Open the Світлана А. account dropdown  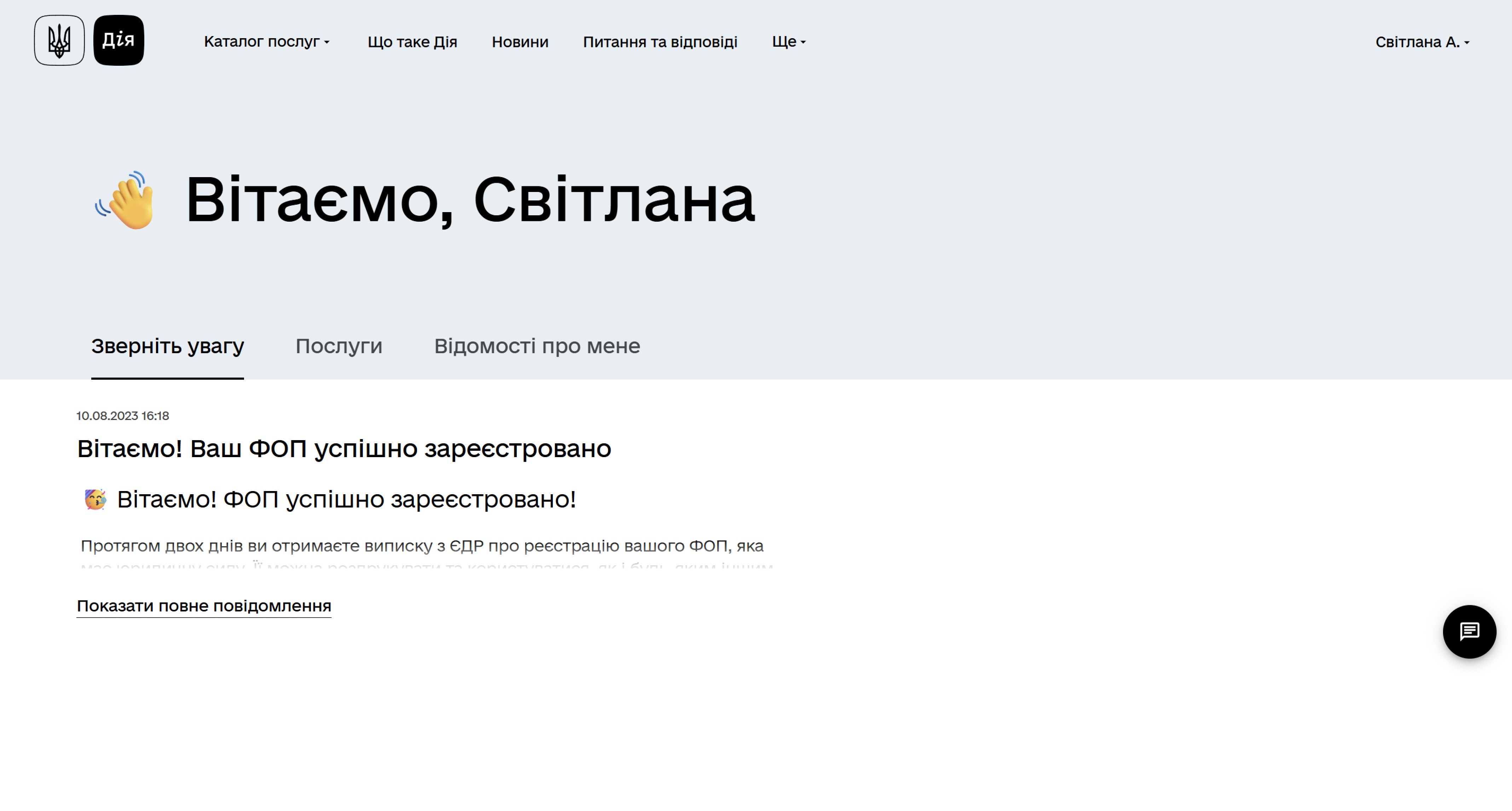tap(1421, 42)
